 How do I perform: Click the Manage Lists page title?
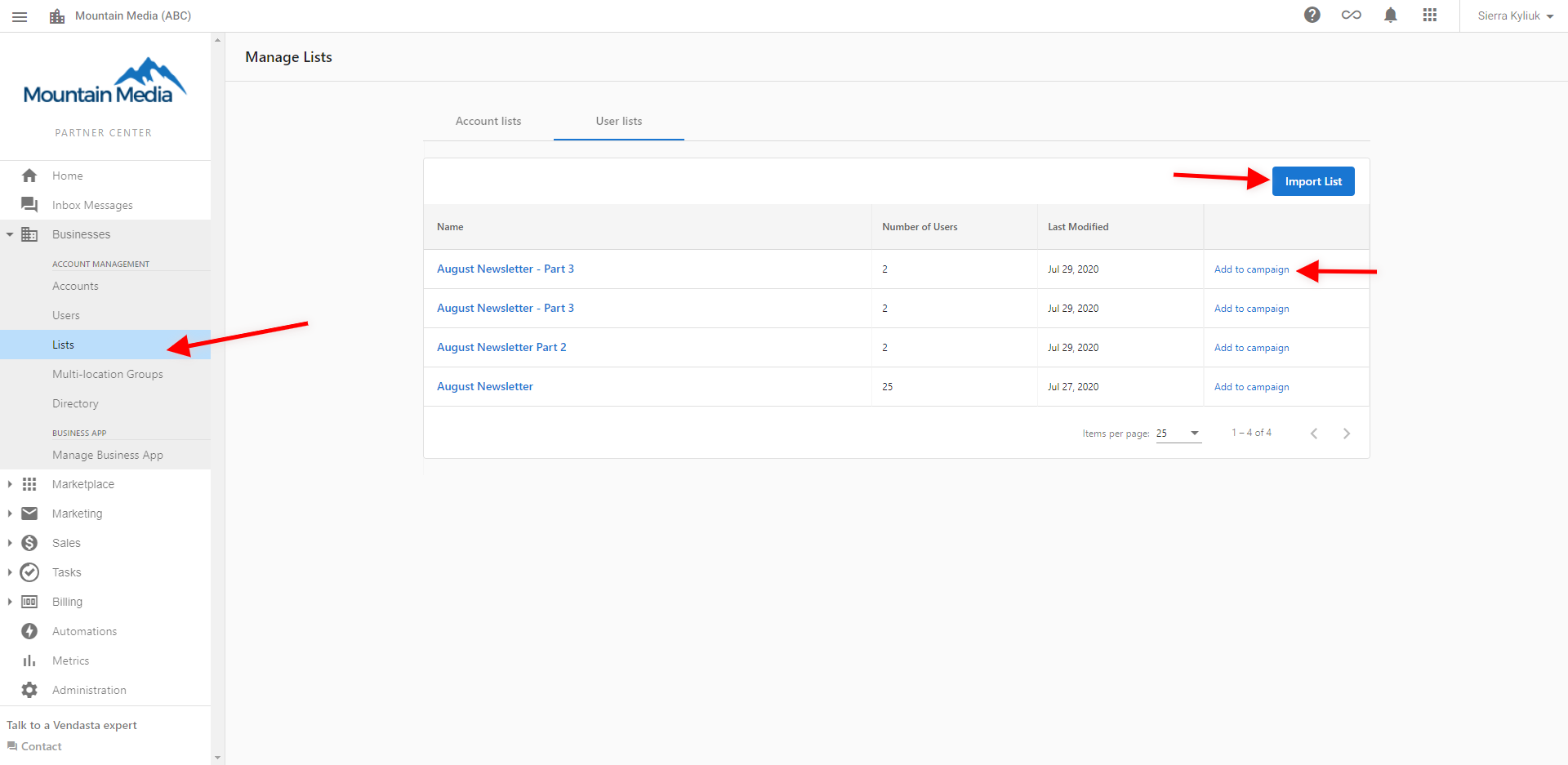coord(288,57)
